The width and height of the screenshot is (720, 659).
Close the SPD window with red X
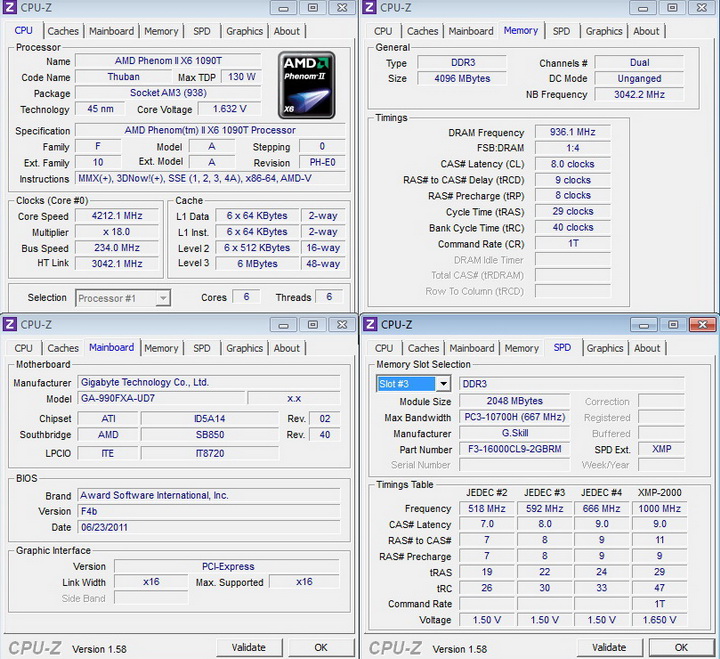click(x=702, y=325)
